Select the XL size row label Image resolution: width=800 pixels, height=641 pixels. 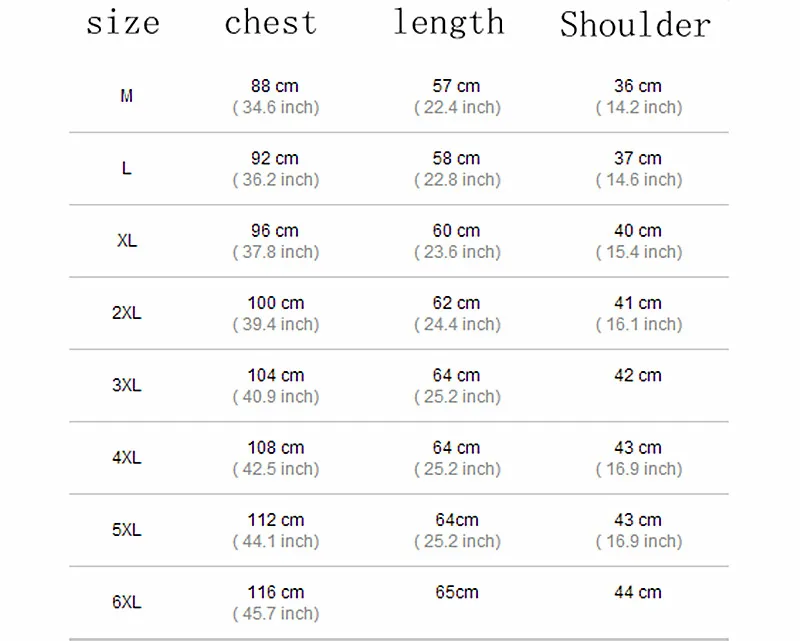pyautogui.click(x=126, y=241)
